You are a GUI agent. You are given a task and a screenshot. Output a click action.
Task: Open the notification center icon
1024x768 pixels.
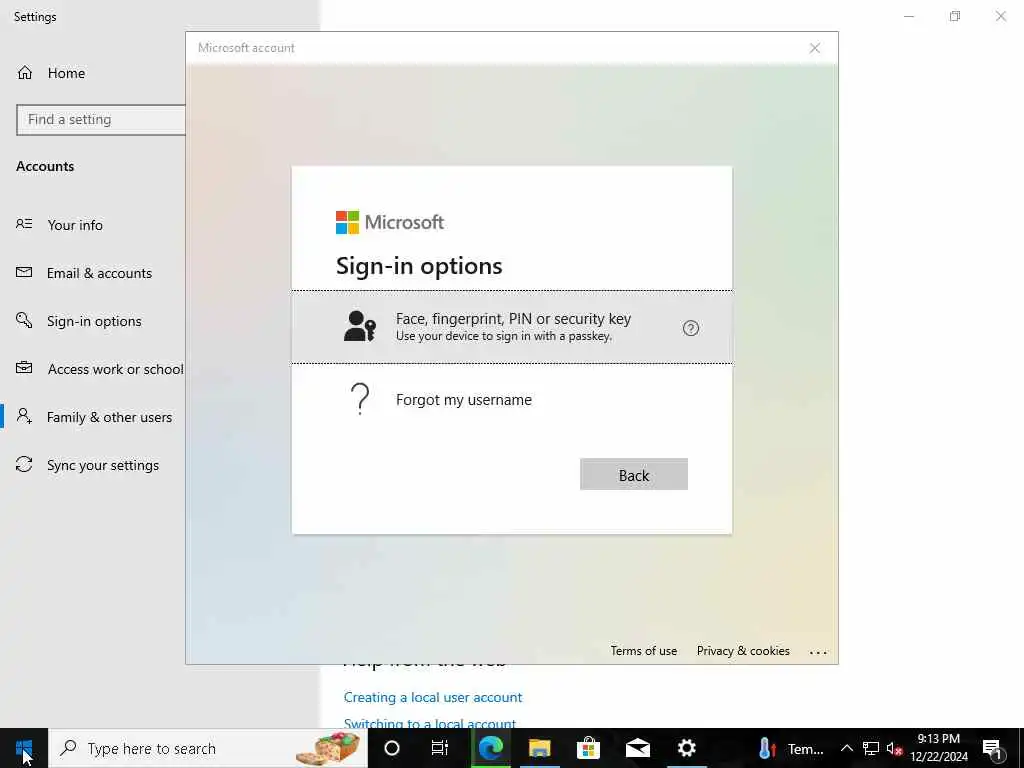[993, 748]
